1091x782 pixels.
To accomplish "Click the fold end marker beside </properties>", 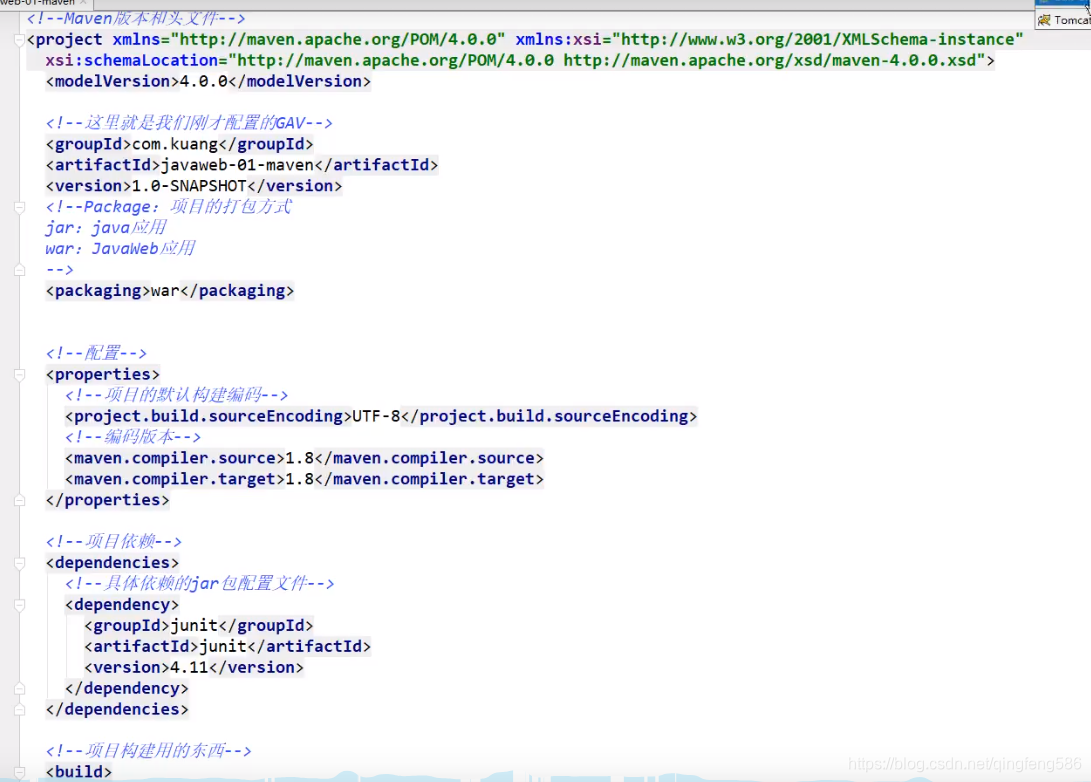I will coord(19,500).
